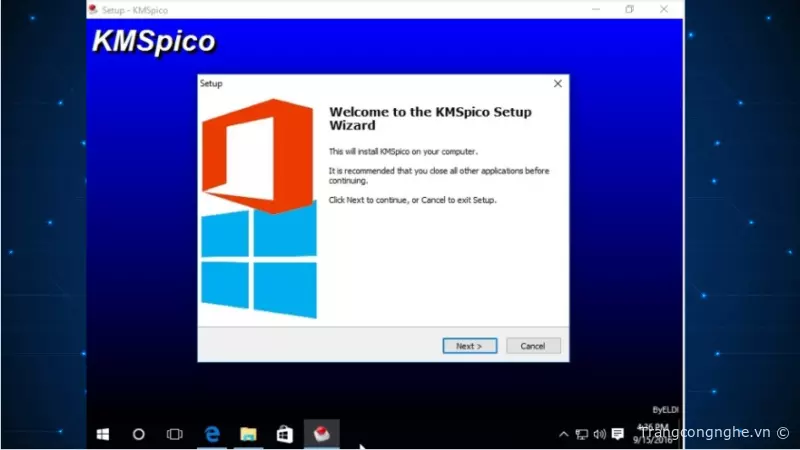Image resolution: width=800 pixels, height=450 pixels.
Task: Open Task View from the taskbar
Action: (175, 434)
